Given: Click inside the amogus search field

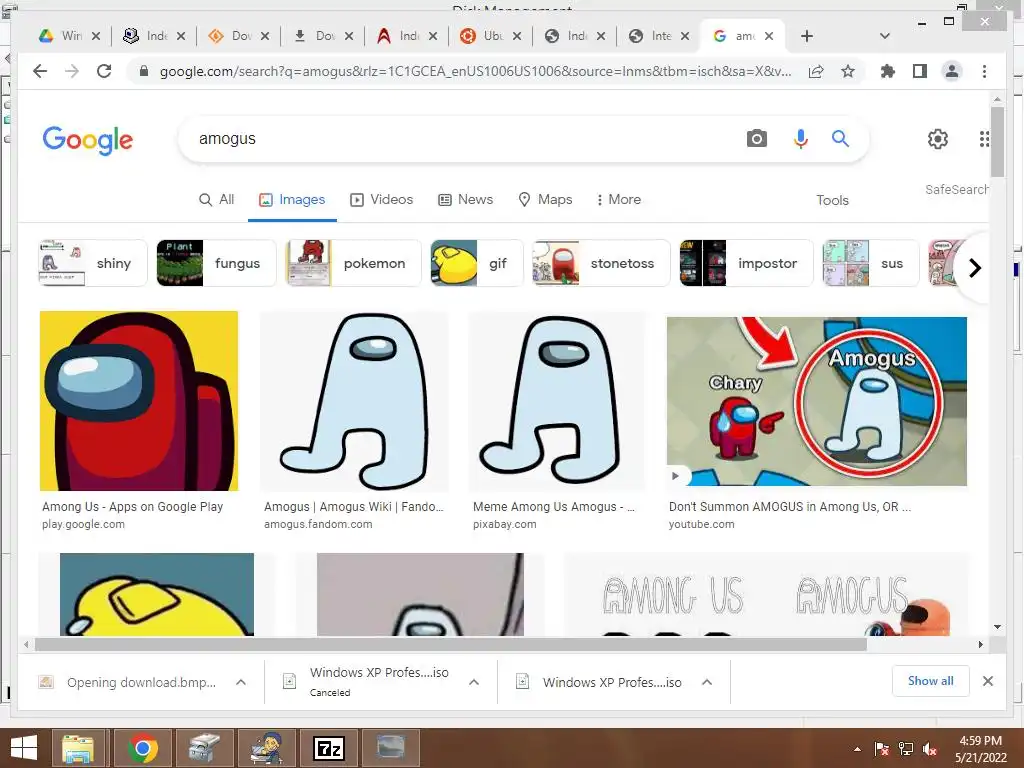Looking at the screenshot, I should click(457, 138).
